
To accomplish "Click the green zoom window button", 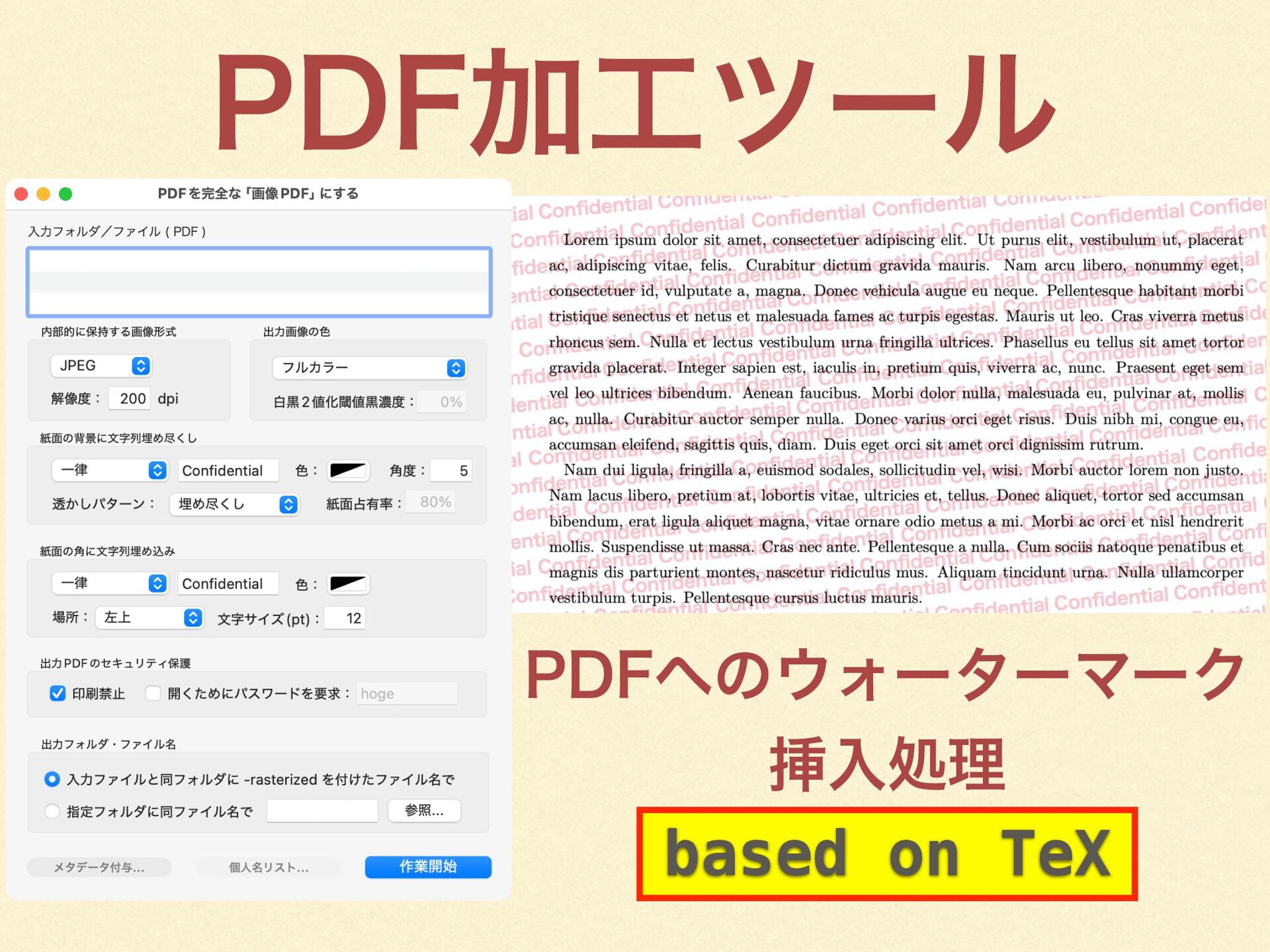I will pos(65,194).
